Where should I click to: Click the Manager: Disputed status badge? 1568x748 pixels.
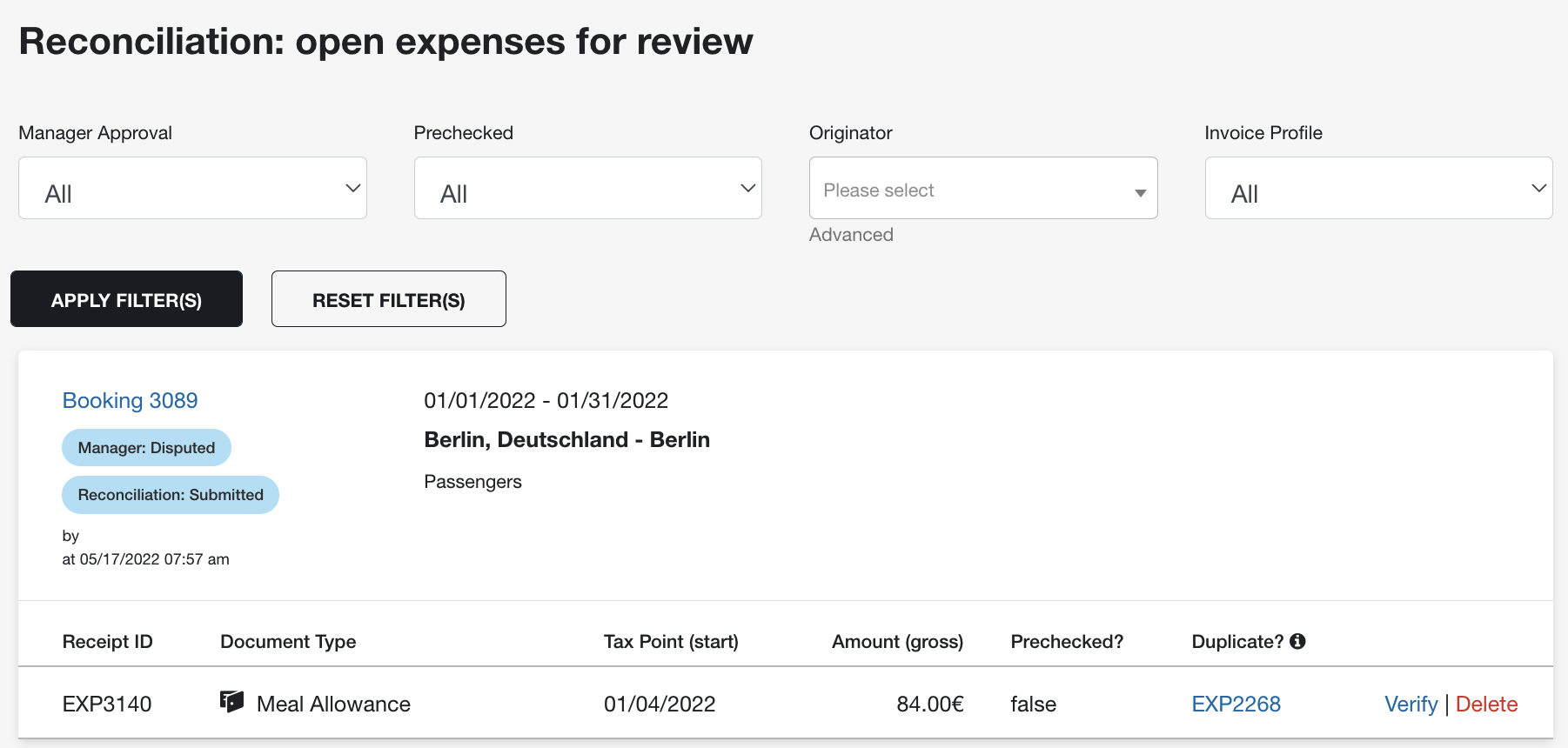(x=146, y=448)
